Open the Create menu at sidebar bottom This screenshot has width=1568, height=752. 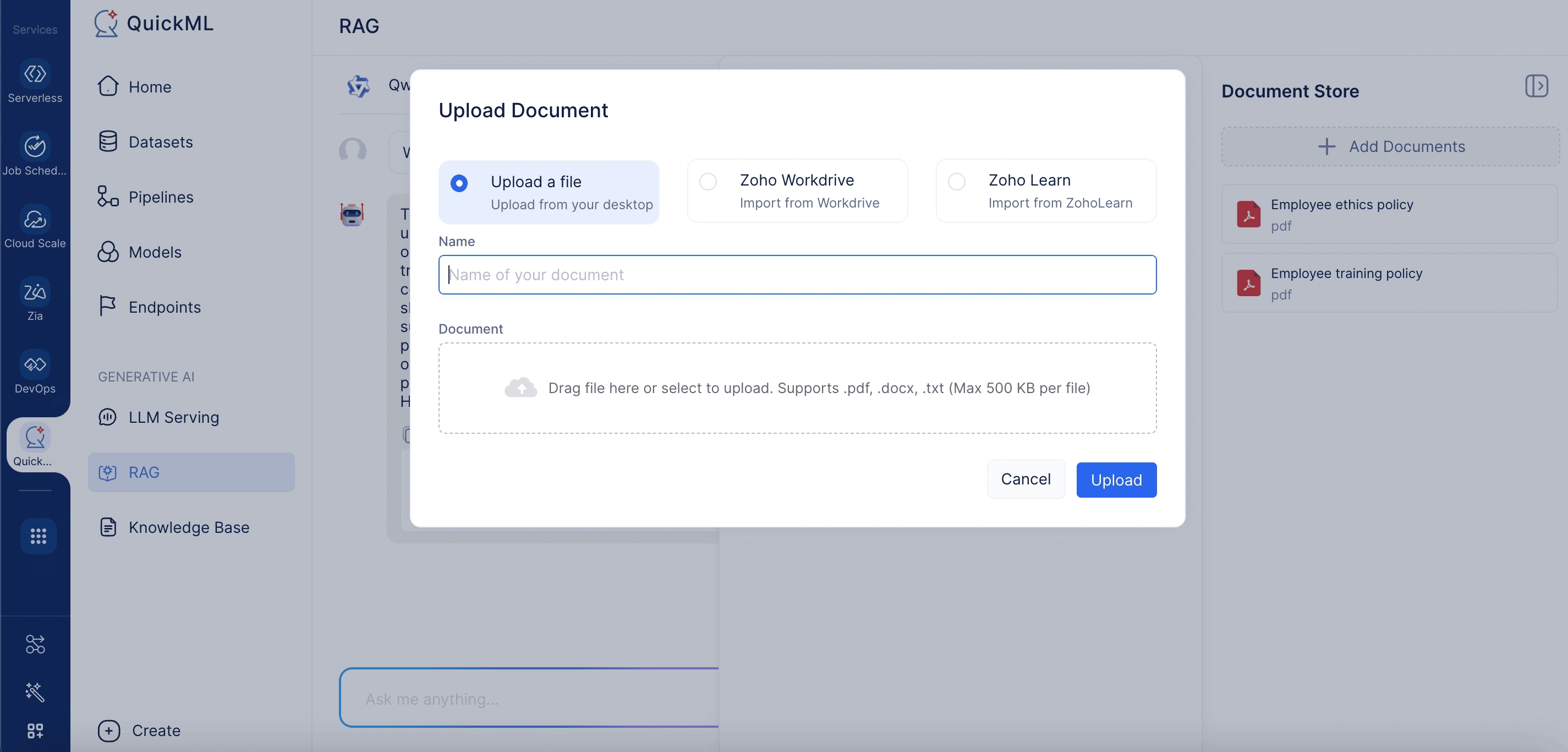[x=139, y=730]
